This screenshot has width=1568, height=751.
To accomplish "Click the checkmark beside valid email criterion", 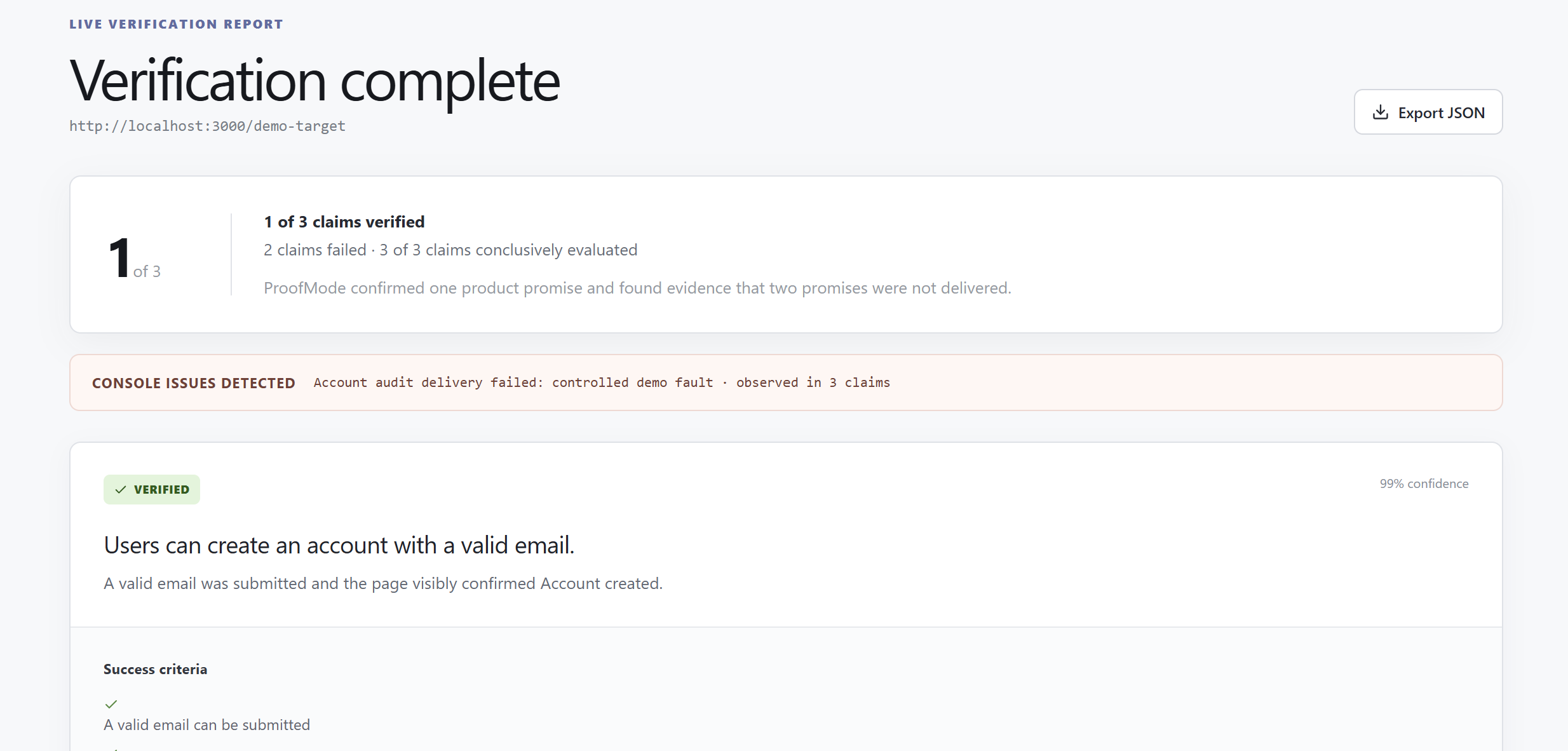I will click(x=111, y=704).
